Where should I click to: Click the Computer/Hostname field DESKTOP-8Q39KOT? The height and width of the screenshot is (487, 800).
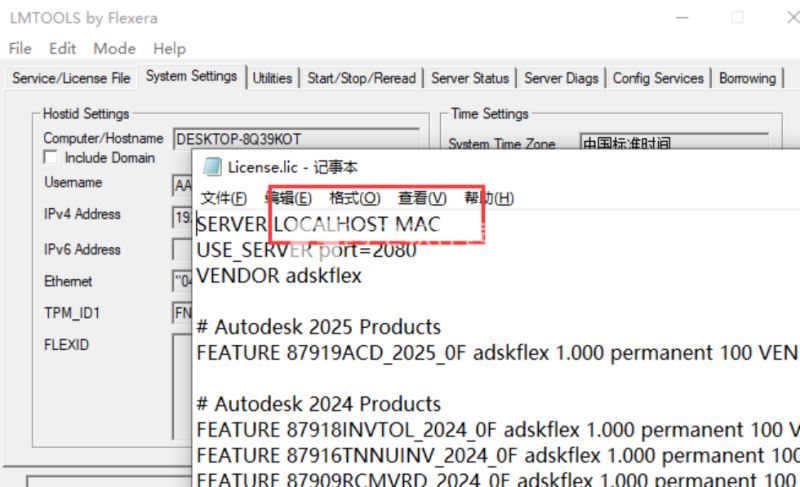296,139
